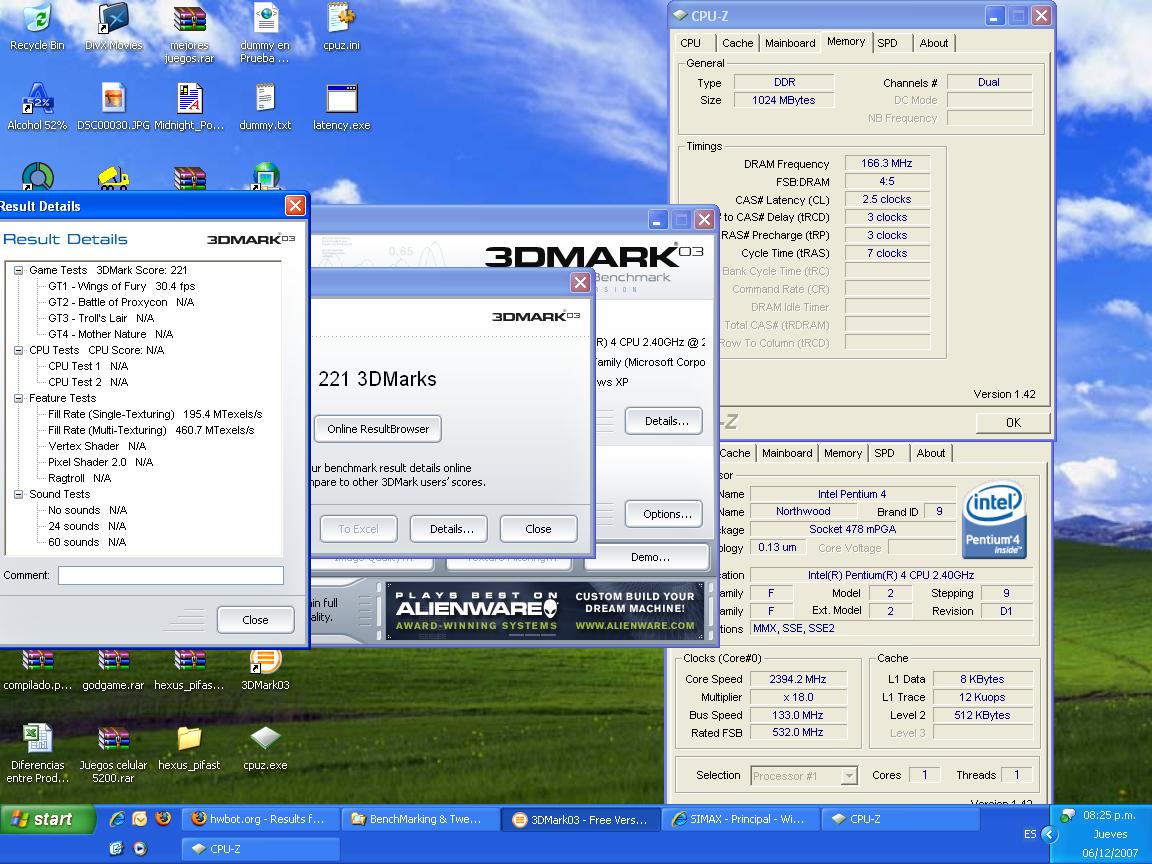Select the cpuz.ini file icon

[x=342, y=28]
